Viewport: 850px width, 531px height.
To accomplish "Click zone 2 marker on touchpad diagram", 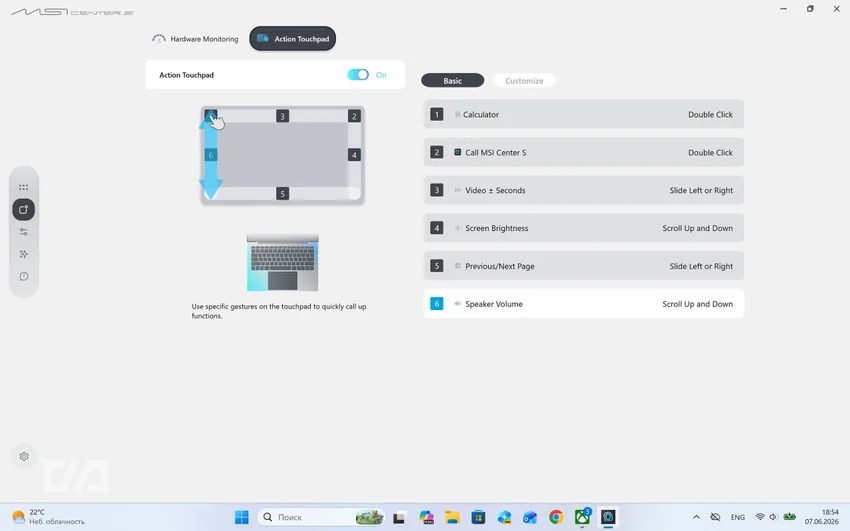I will point(354,116).
